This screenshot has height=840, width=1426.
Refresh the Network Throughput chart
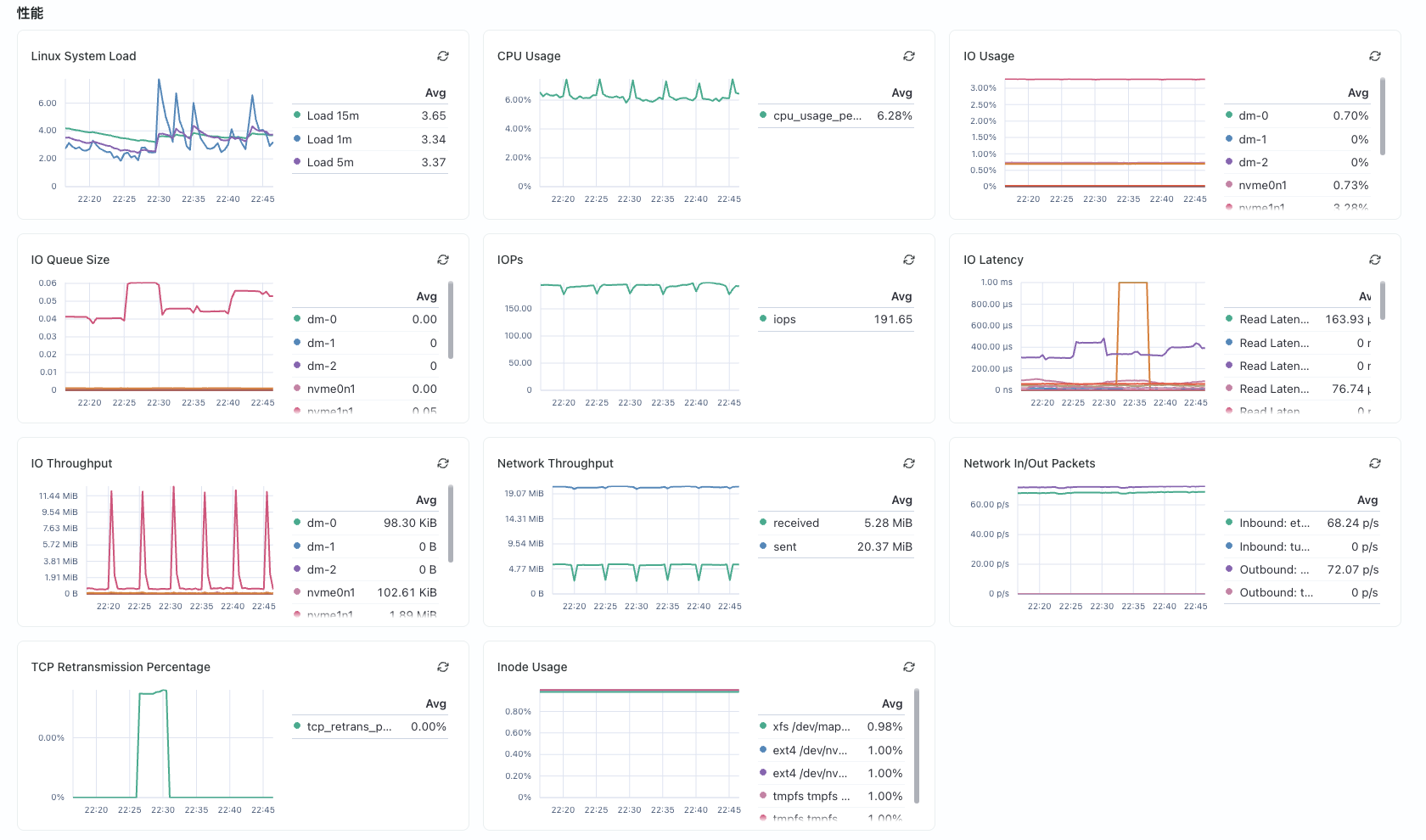click(x=909, y=463)
